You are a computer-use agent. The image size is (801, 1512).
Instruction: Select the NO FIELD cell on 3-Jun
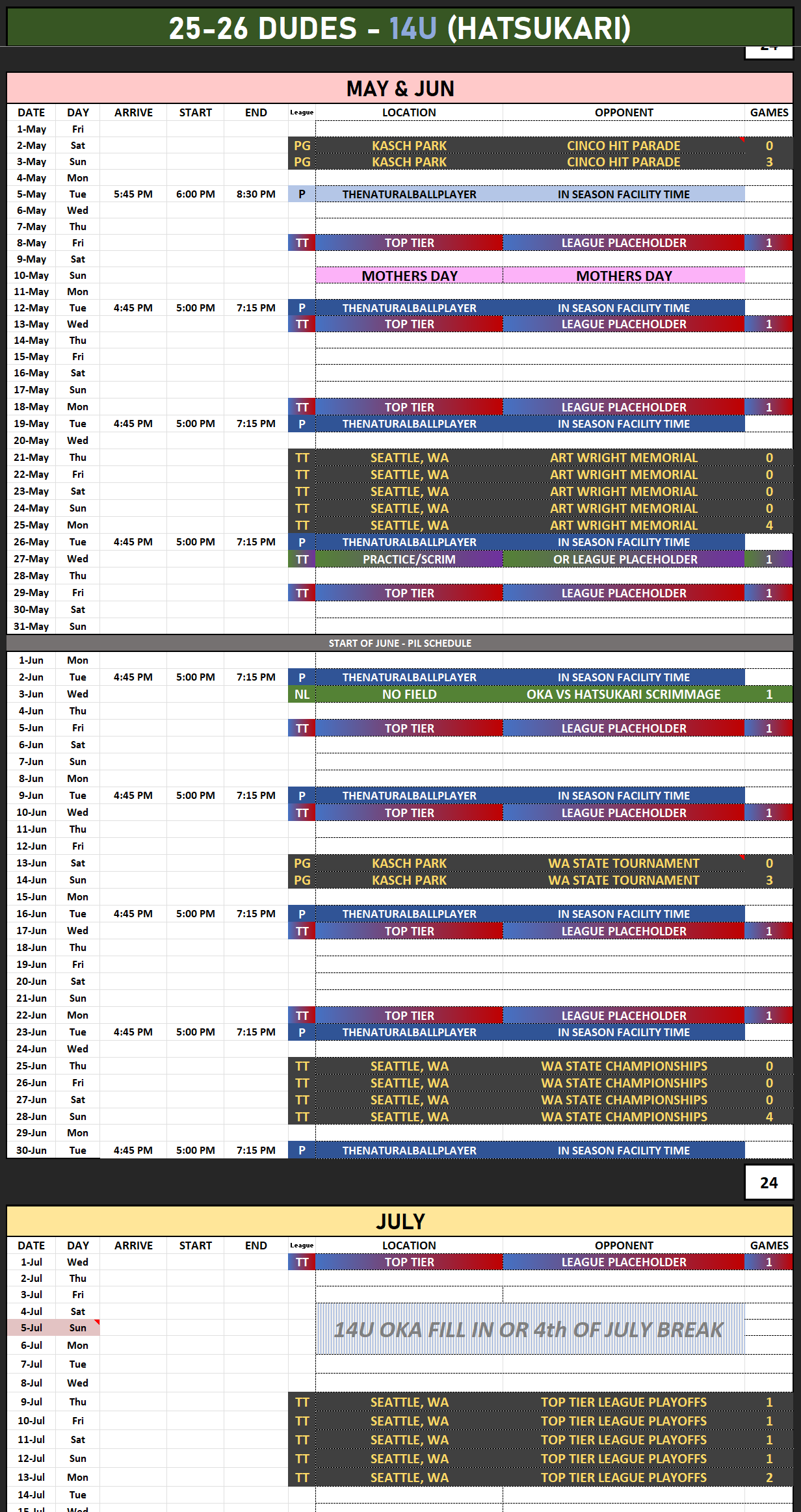pos(409,694)
